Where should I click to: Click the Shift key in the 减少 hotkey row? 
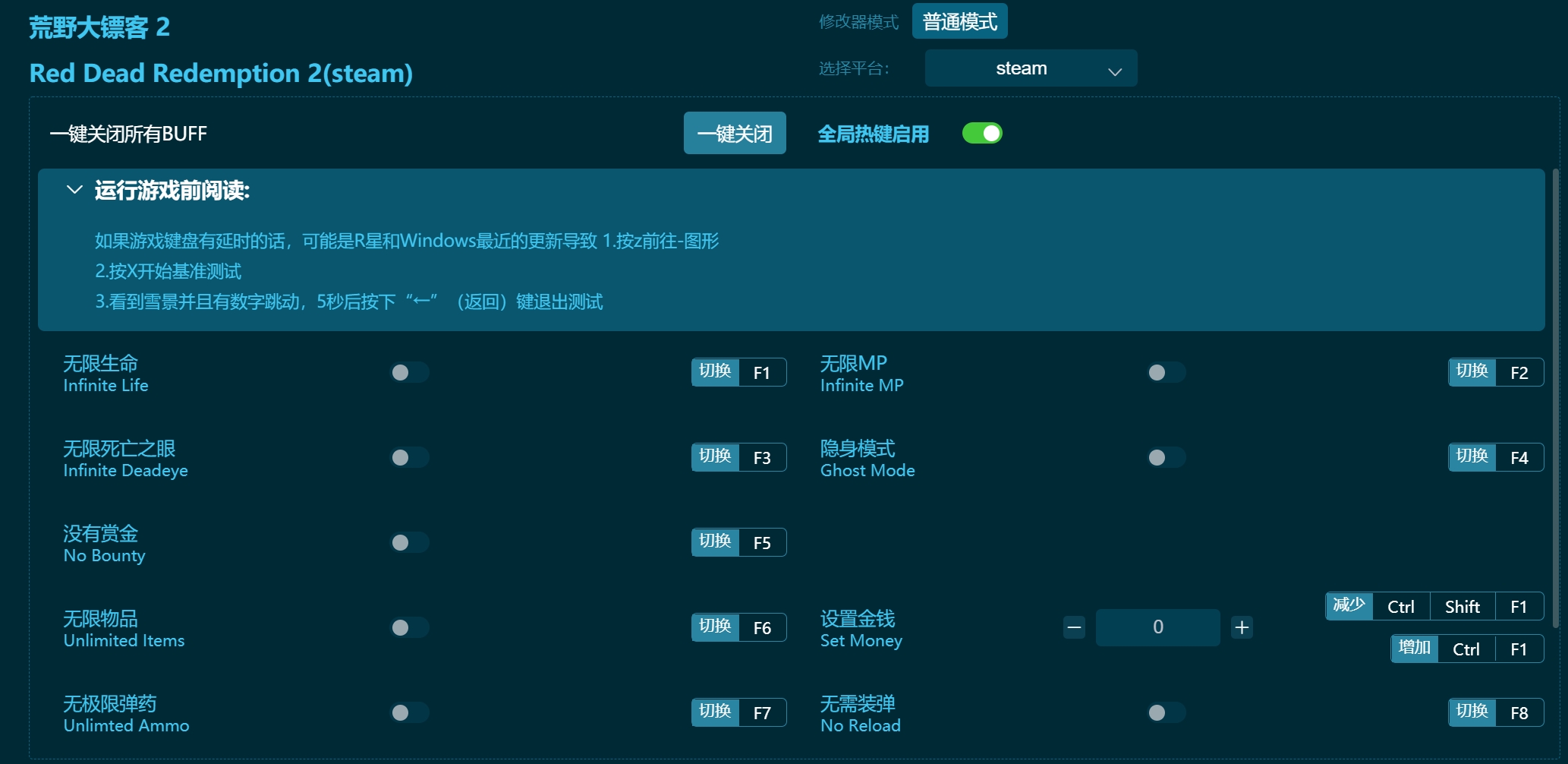pyautogui.click(x=1463, y=607)
